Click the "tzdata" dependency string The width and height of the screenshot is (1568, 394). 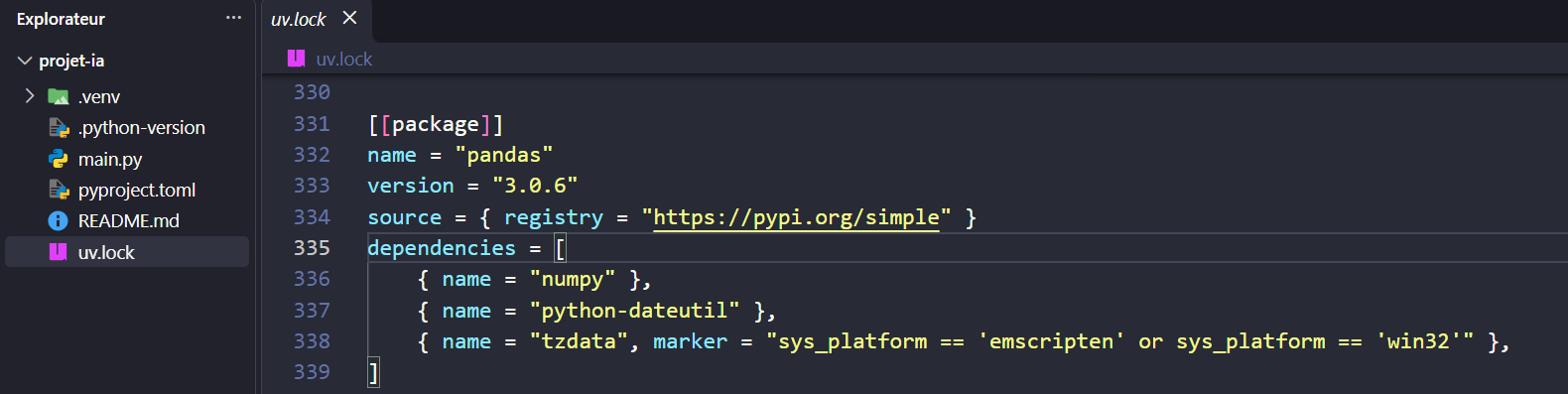pyautogui.click(x=579, y=341)
